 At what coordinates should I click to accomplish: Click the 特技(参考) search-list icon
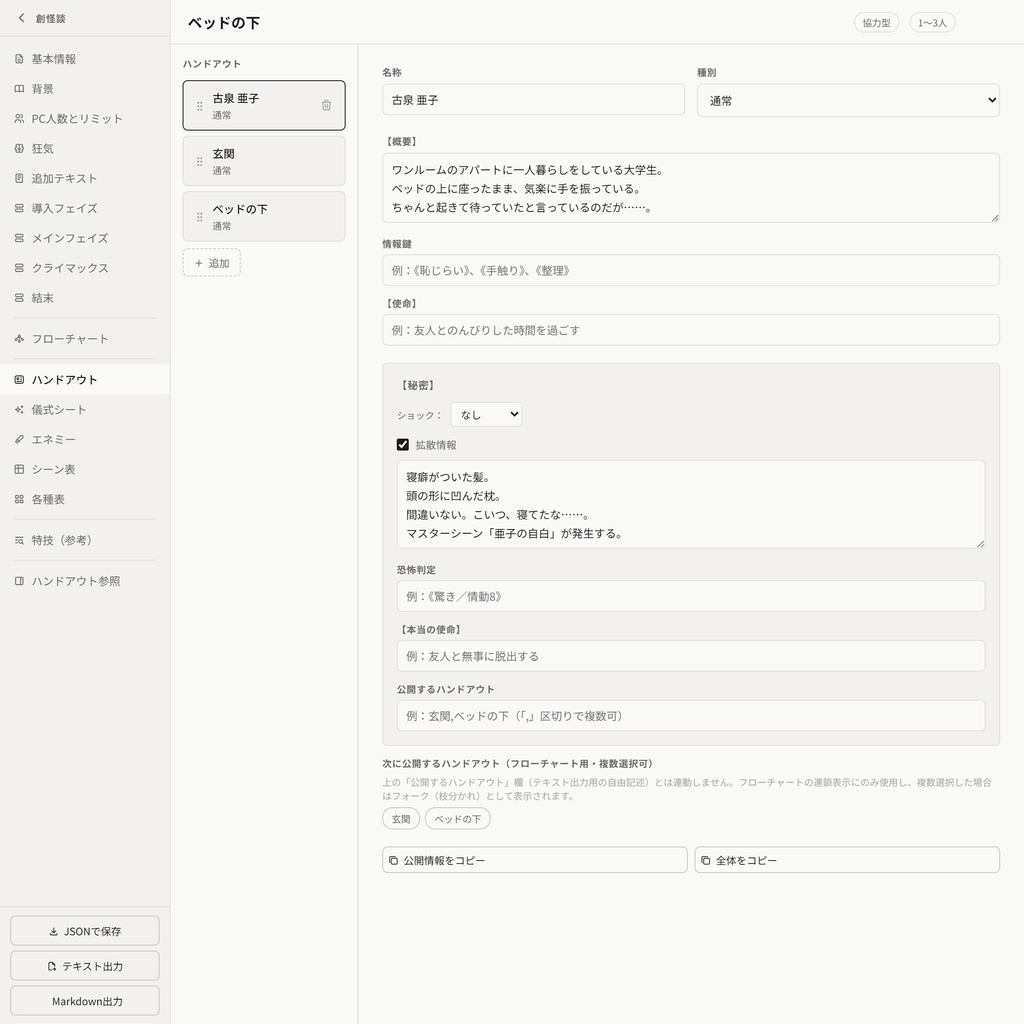point(20,540)
